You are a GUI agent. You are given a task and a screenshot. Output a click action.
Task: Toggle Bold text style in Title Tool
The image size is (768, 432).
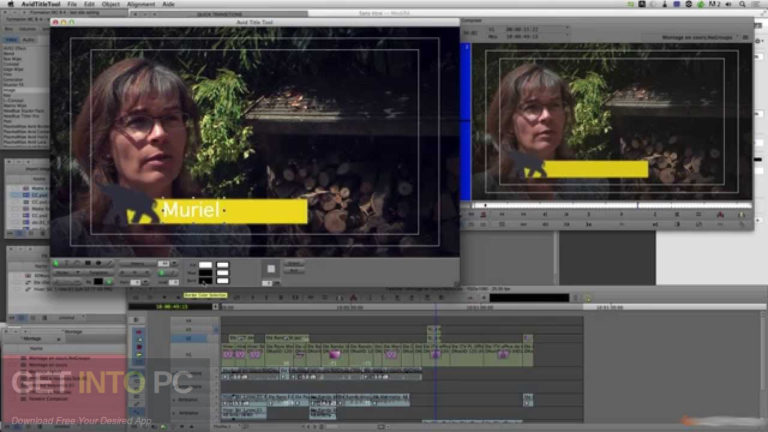click(161, 273)
